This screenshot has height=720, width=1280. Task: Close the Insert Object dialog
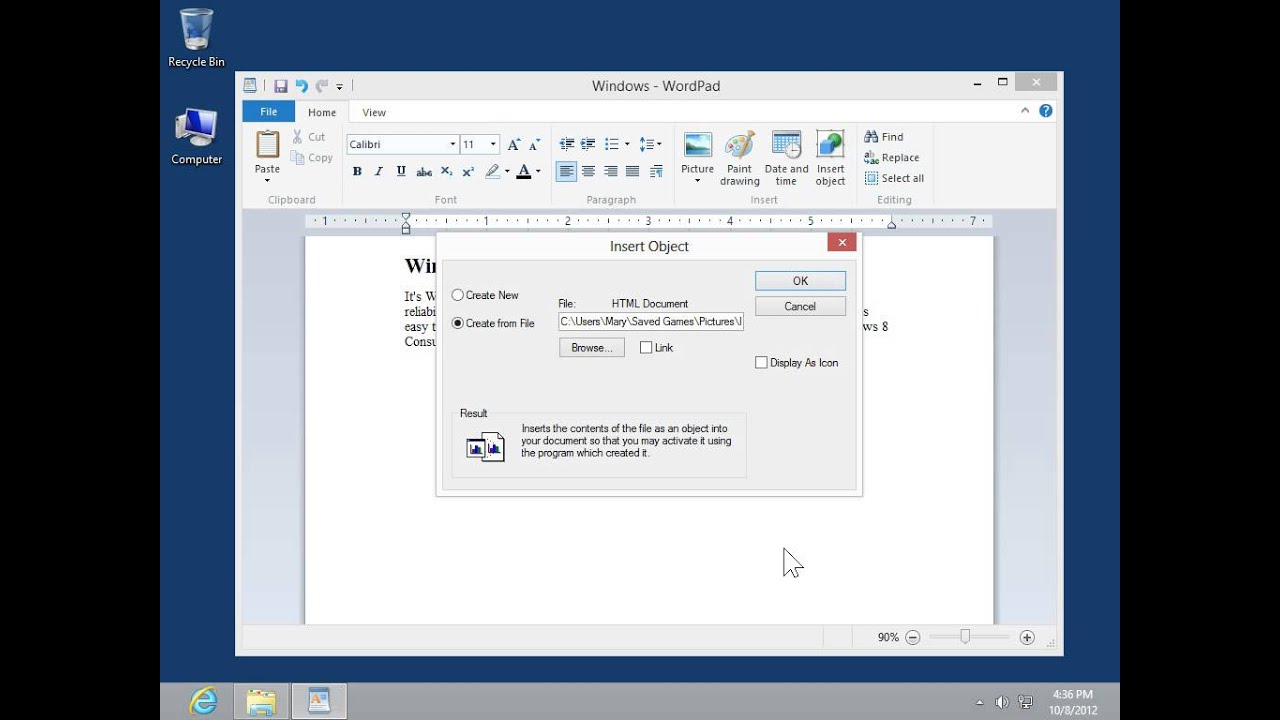tap(841, 242)
